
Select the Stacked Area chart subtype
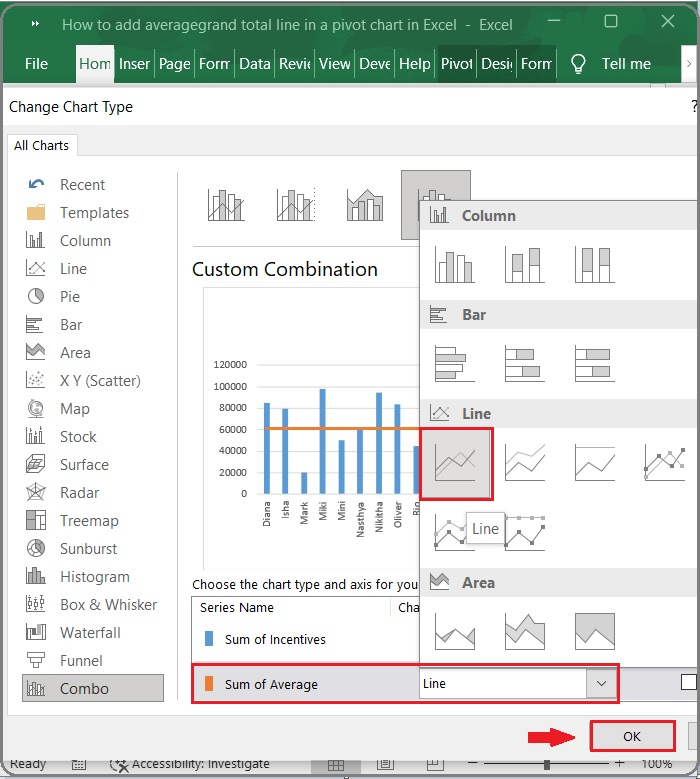pos(525,631)
